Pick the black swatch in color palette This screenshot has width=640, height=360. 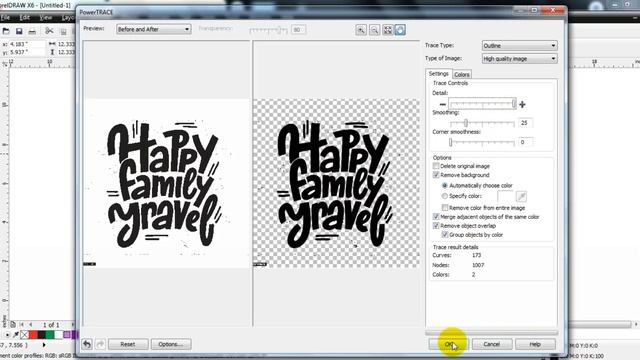click(41, 335)
